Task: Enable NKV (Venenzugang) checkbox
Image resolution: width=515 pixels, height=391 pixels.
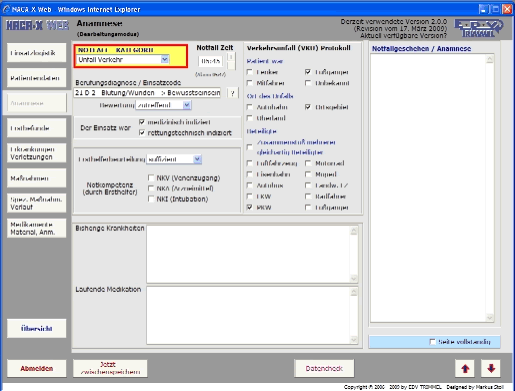Action: coord(151,178)
